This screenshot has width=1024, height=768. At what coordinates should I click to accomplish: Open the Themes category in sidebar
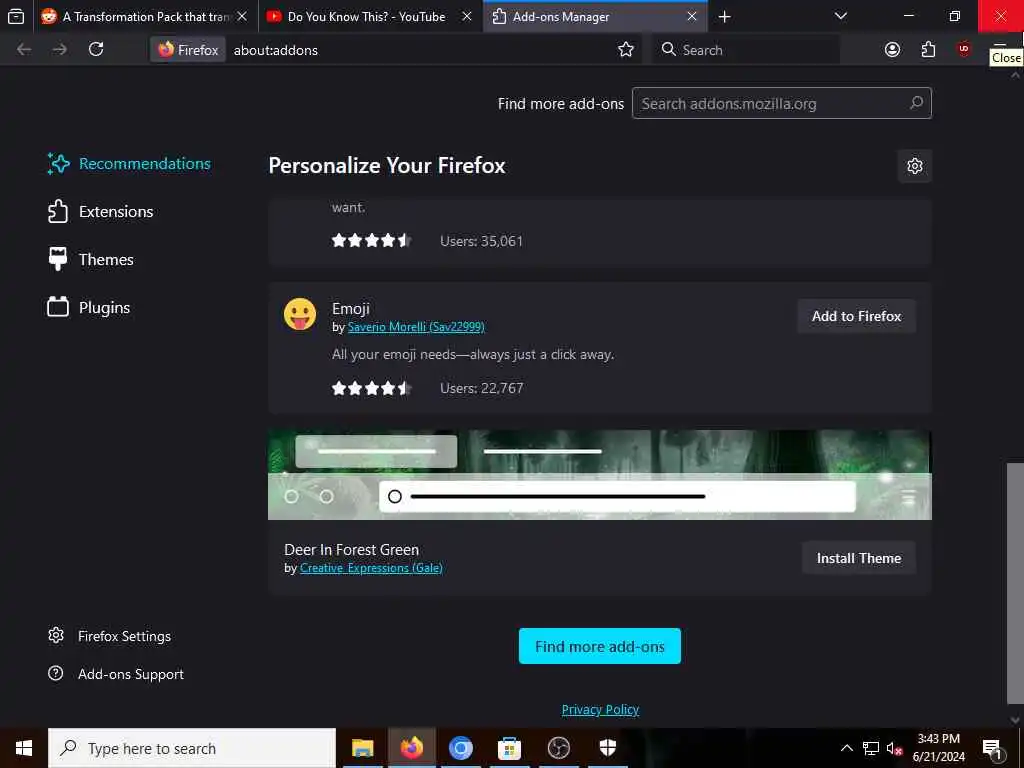click(x=91, y=259)
